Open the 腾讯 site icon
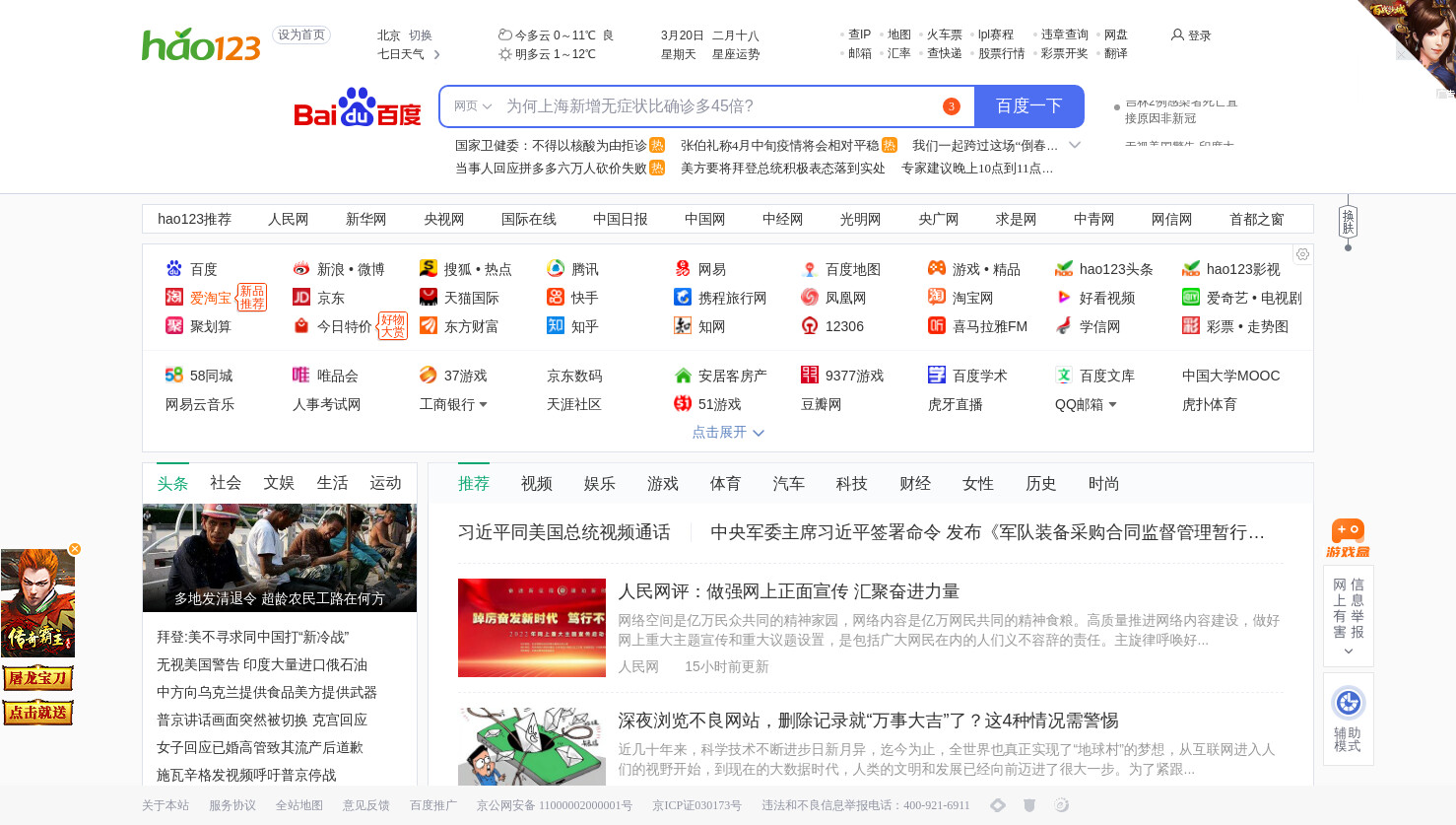The width and height of the screenshot is (1456, 825). [x=556, y=268]
